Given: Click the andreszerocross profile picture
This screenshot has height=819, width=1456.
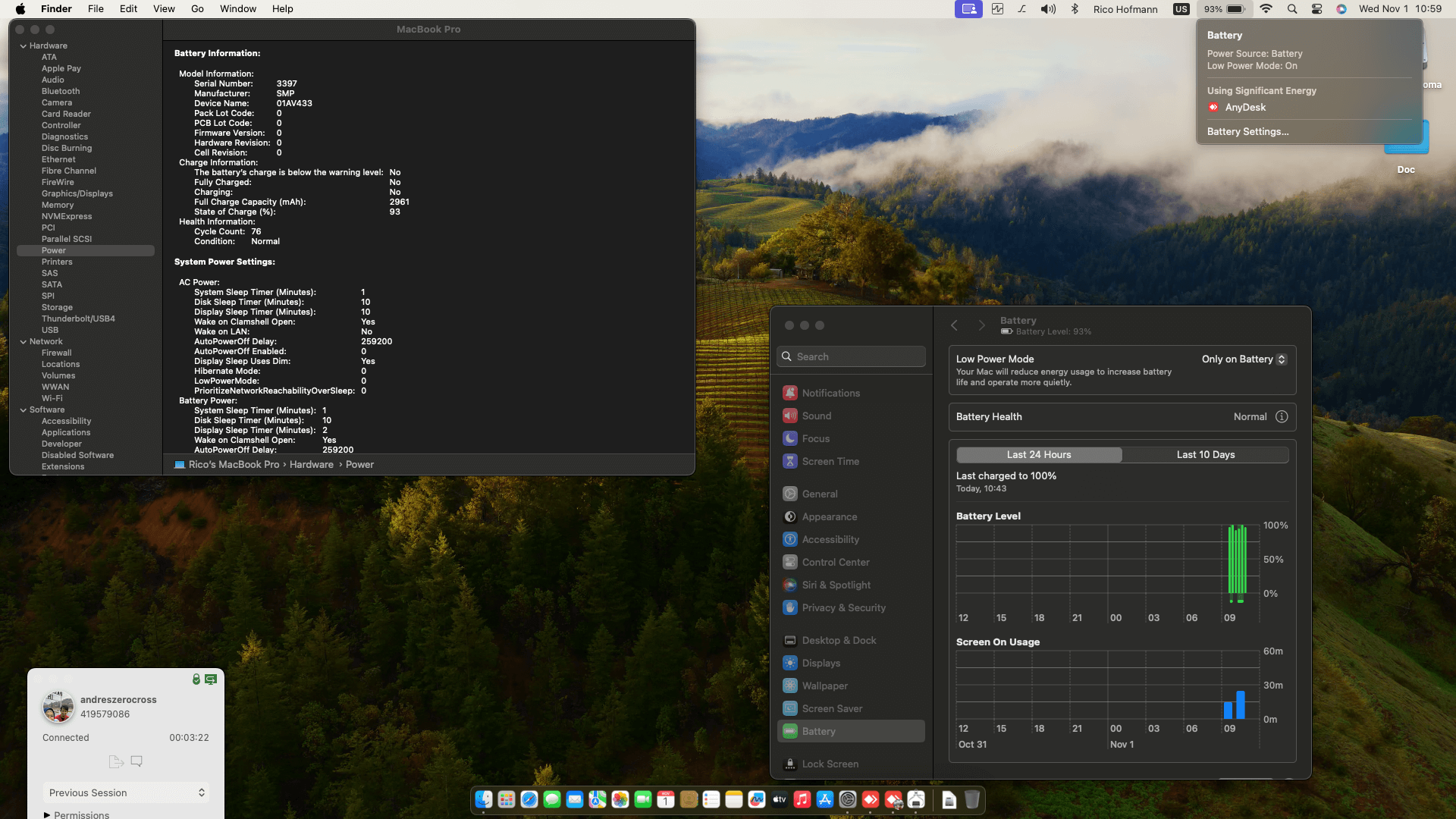Looking at the screenshot, I should (58, 707).
